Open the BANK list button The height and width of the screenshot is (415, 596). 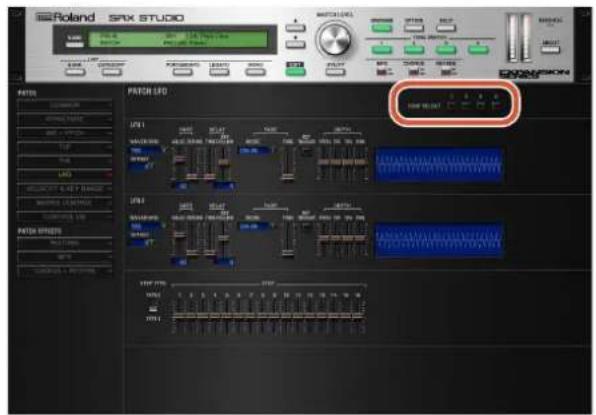click(75, 71)
